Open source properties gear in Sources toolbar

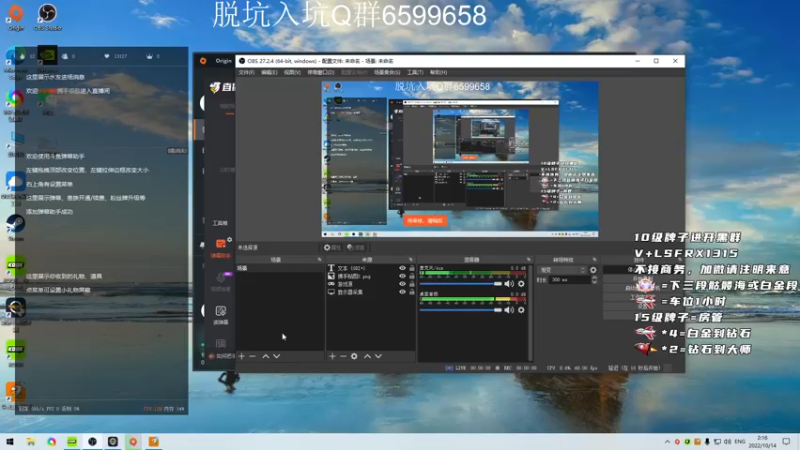pos(354,356)
